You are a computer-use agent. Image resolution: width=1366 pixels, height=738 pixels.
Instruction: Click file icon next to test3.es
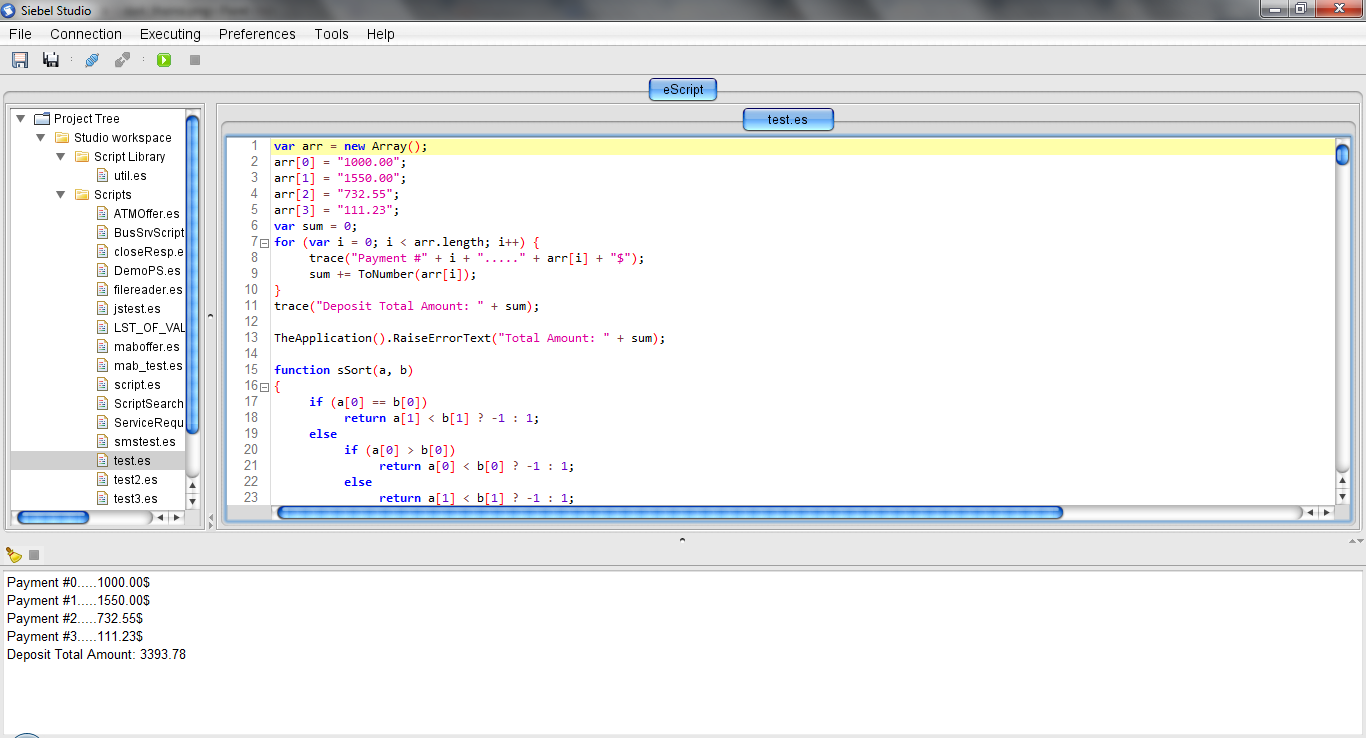click(103, 499)
